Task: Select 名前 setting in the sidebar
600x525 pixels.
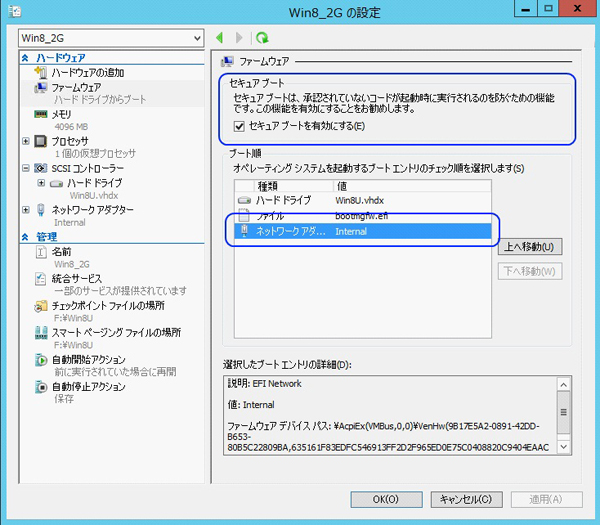Action: click(61, 252)
